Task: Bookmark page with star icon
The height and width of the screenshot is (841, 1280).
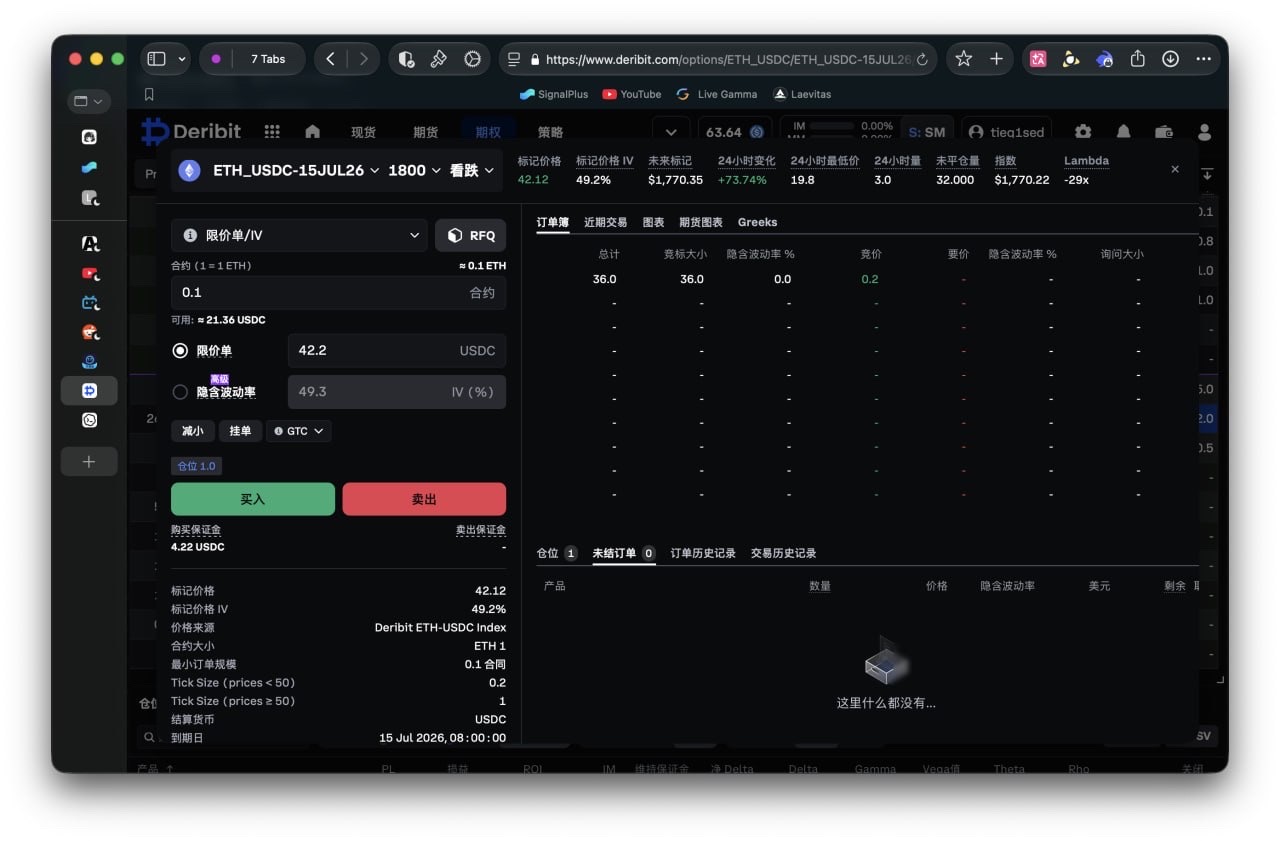Action: click(x=963, y=59)
